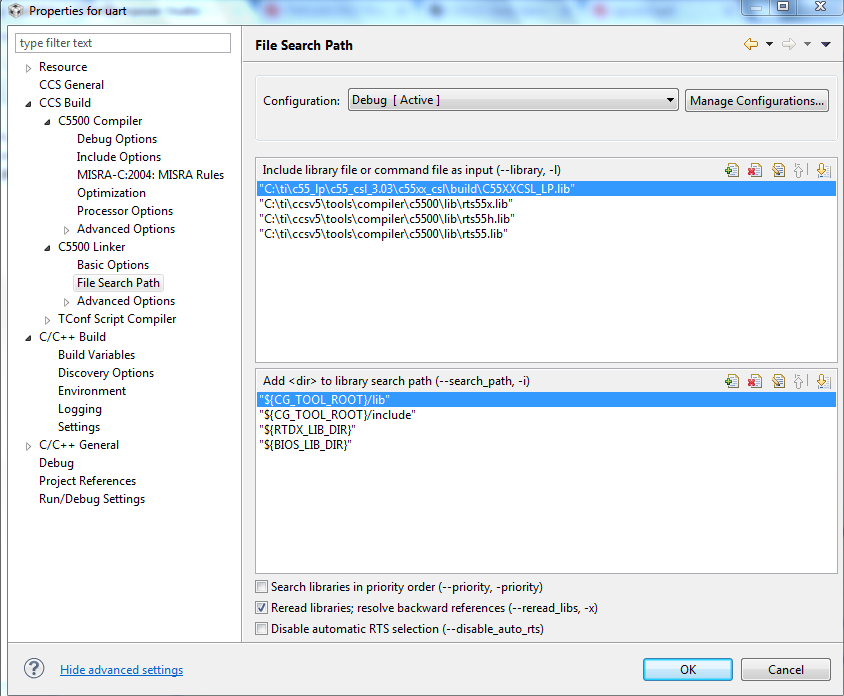Expand compiler Advanced Options node

click(x=66, y=230)
